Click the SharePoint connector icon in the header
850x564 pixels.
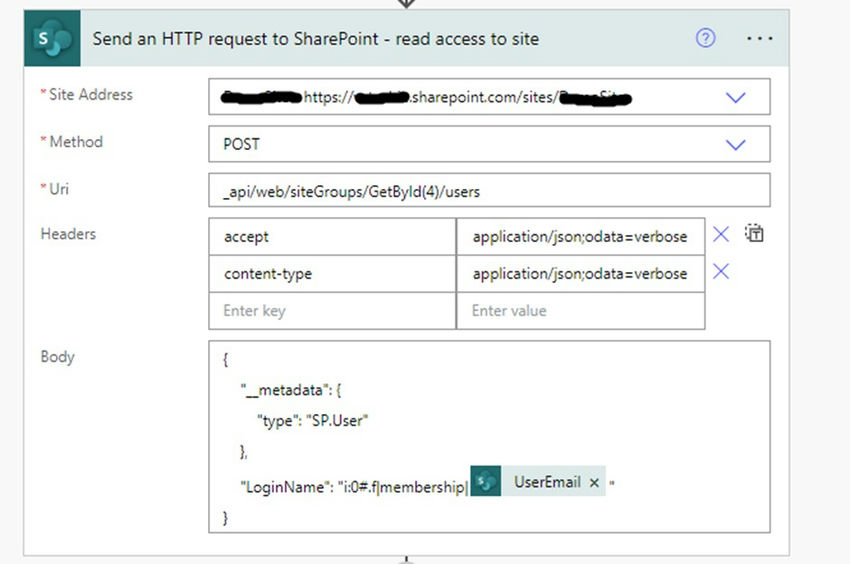(52, 38)
